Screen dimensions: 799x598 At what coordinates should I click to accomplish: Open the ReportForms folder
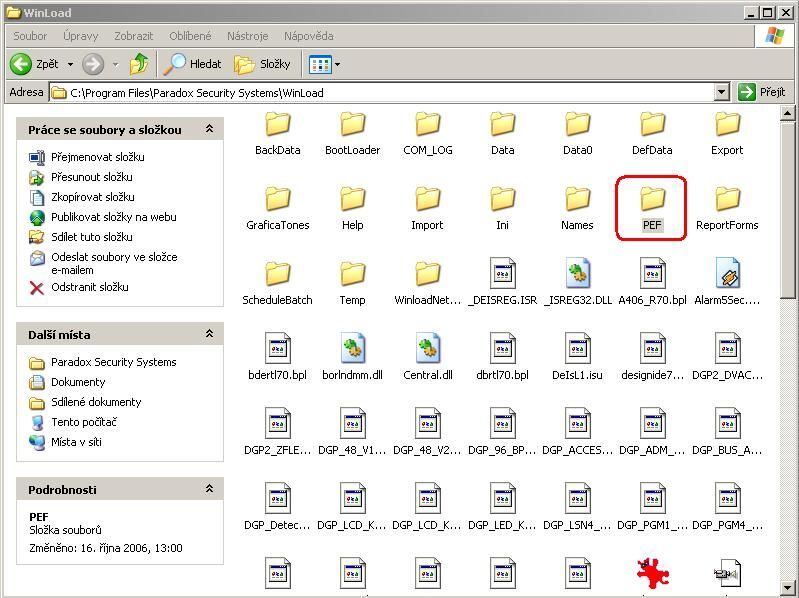point(727,200)
